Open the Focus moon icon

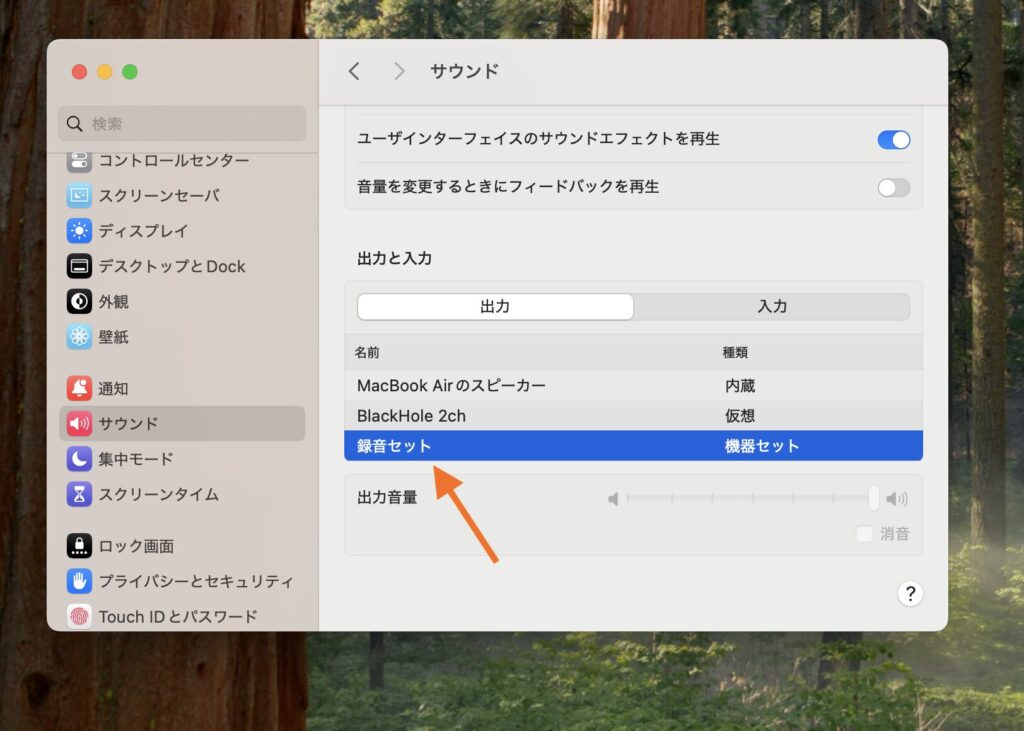pos(79,459)
